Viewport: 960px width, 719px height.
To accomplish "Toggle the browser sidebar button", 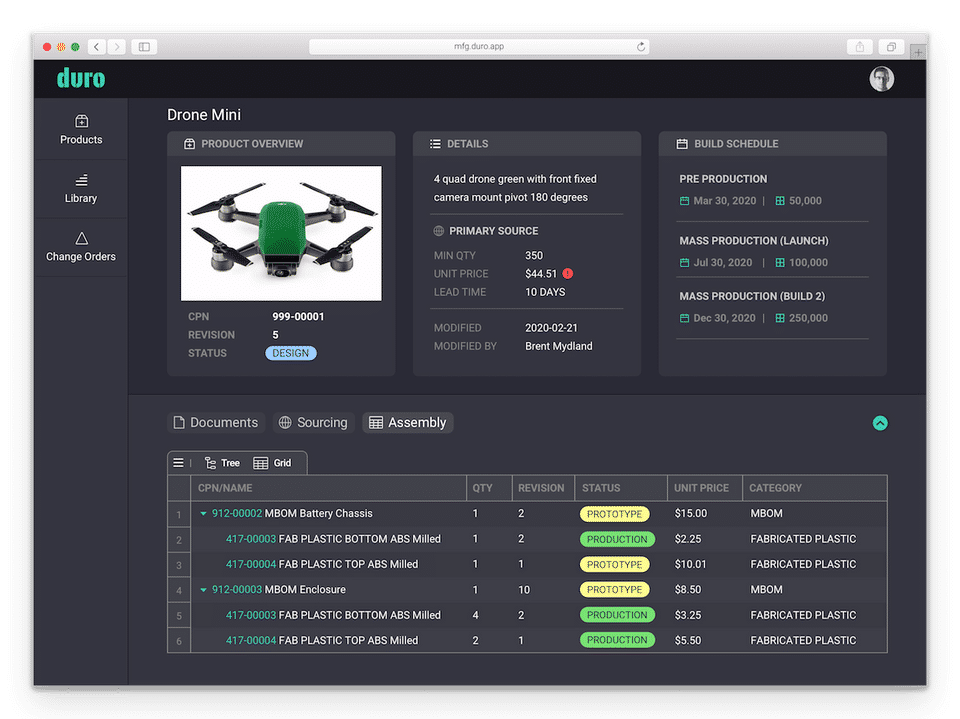I will point(144,47).
